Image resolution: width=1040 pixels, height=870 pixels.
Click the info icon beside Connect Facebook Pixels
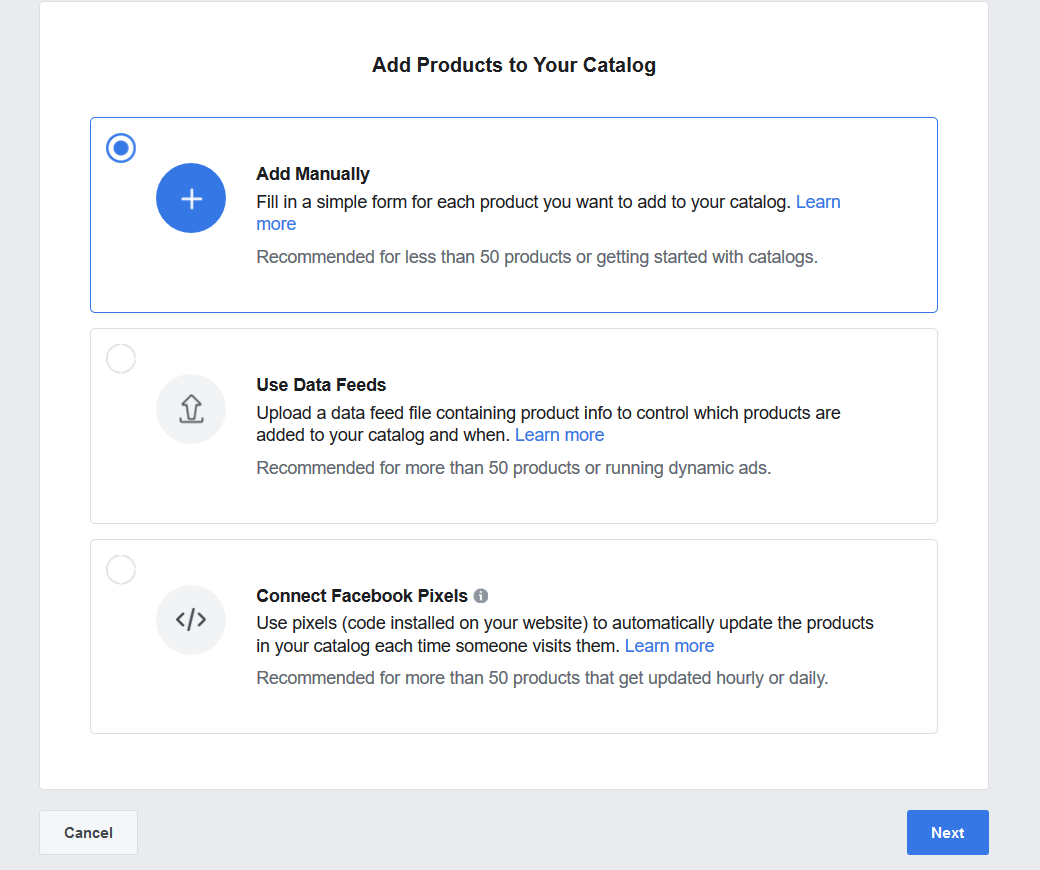(x=481, y=596)
